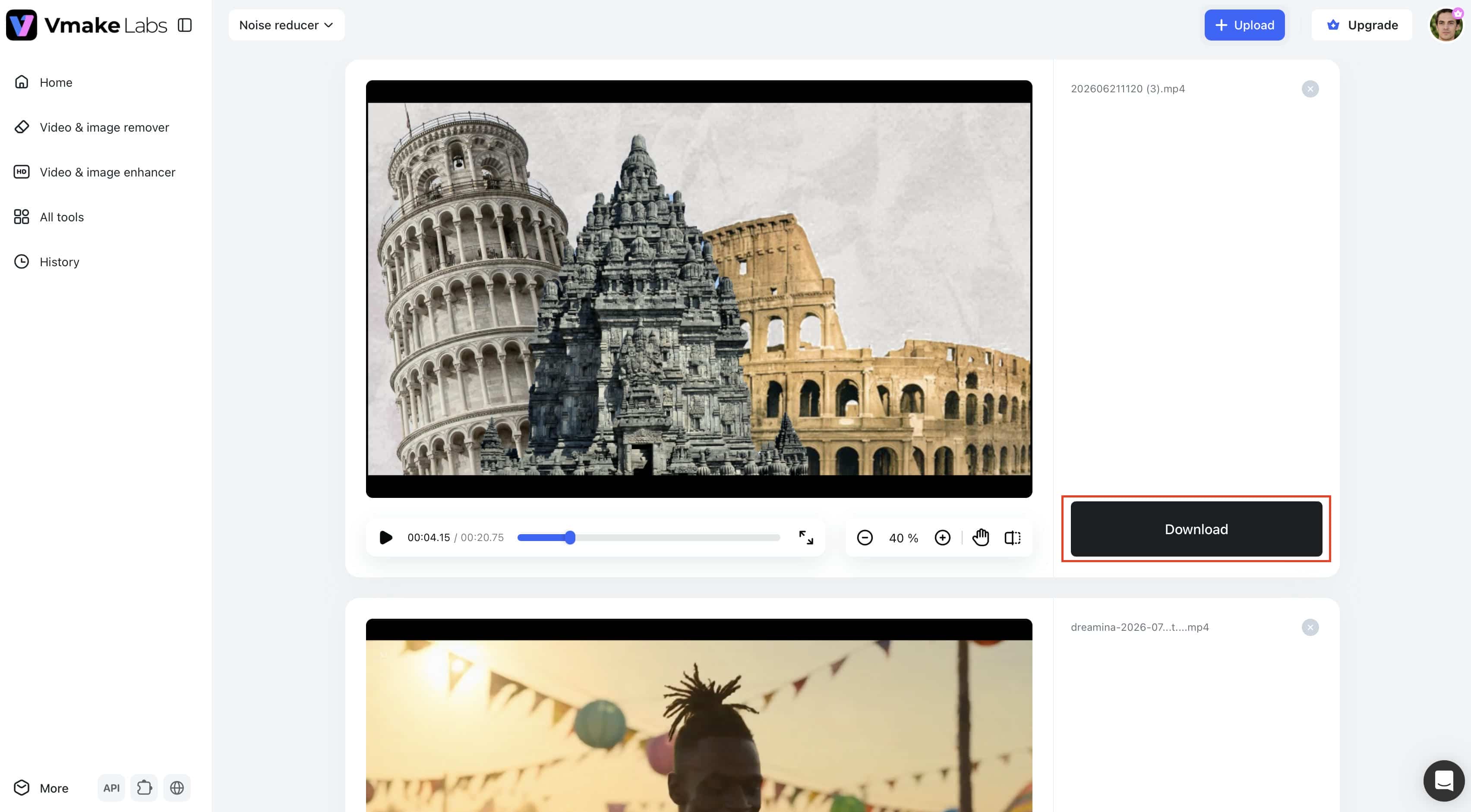Image resolution: width=1471 pixels, height=812 pixels.
Task: Remove the 202606211120 (3).mp4 file
Action: [x=1310, y=89]
